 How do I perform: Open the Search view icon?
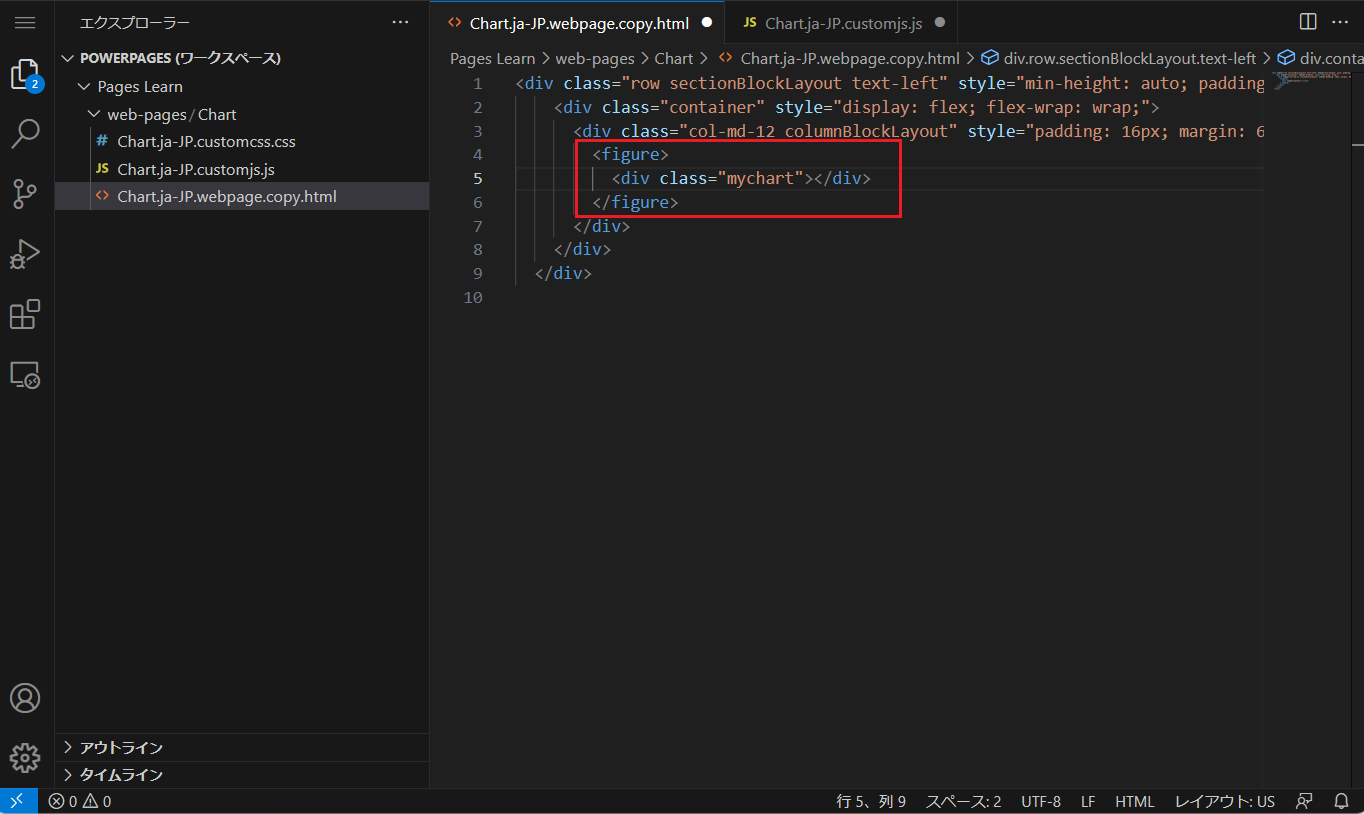(25, 134)
